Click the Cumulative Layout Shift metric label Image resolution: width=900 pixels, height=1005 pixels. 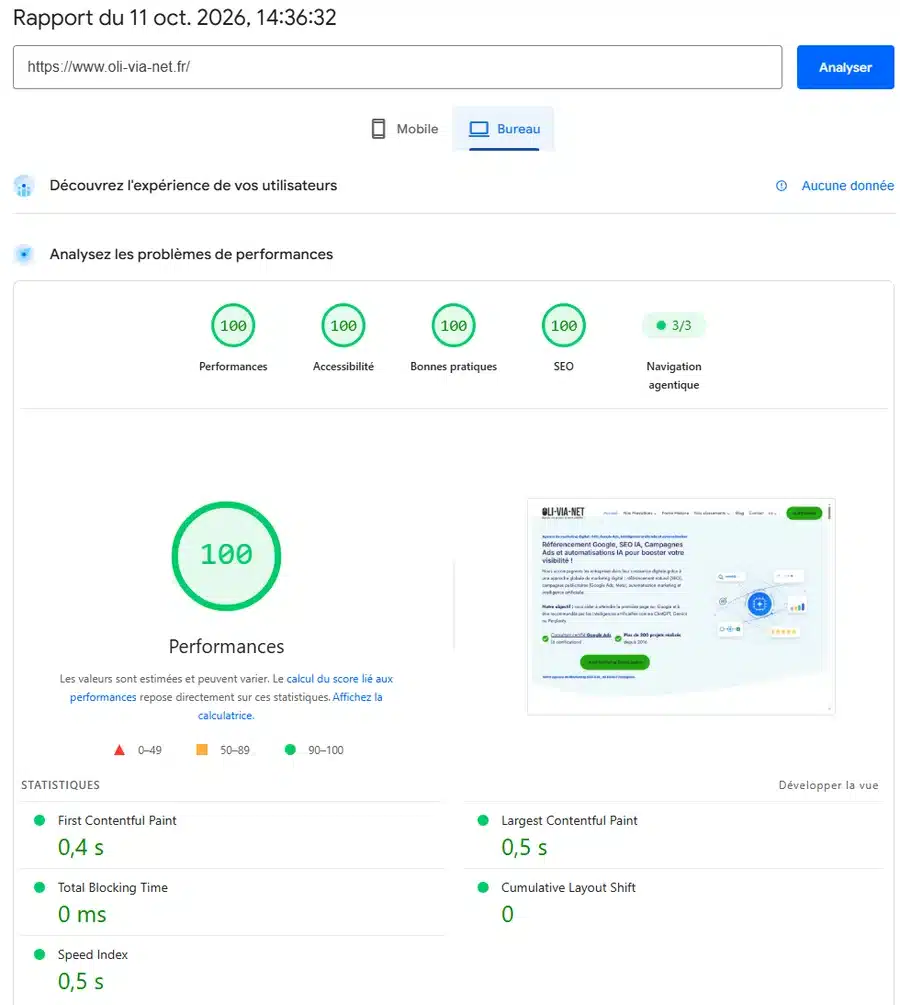pyautogui.click(x=568, y=888)
